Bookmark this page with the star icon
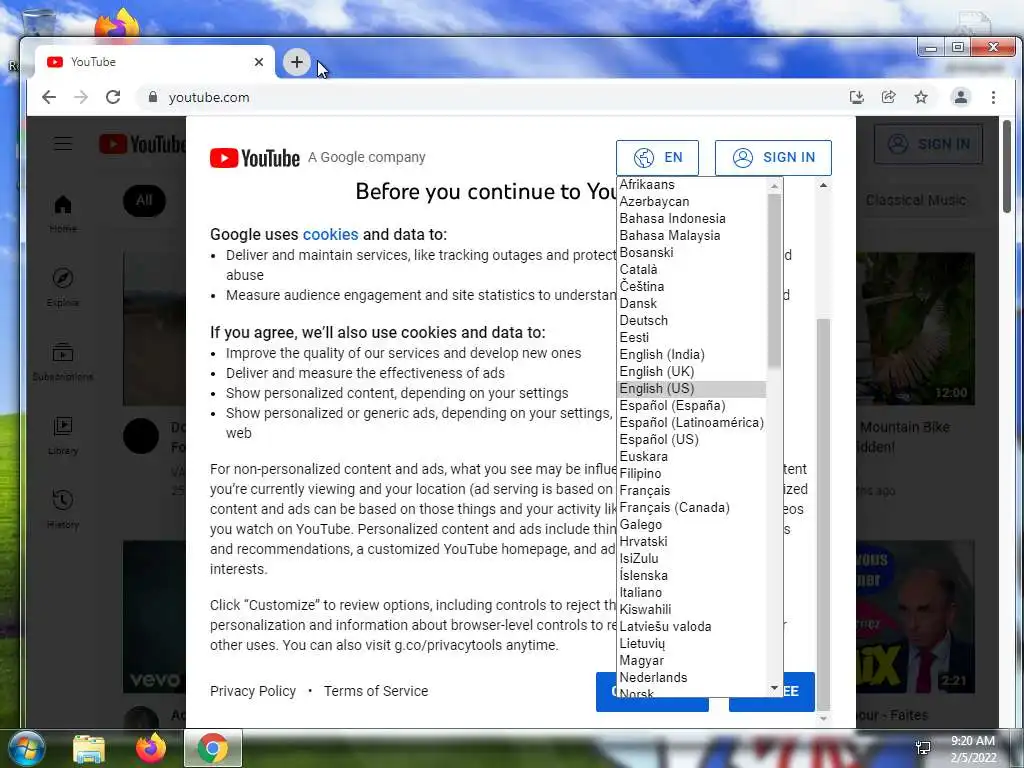1024x768 pixels. coord(921,97)
